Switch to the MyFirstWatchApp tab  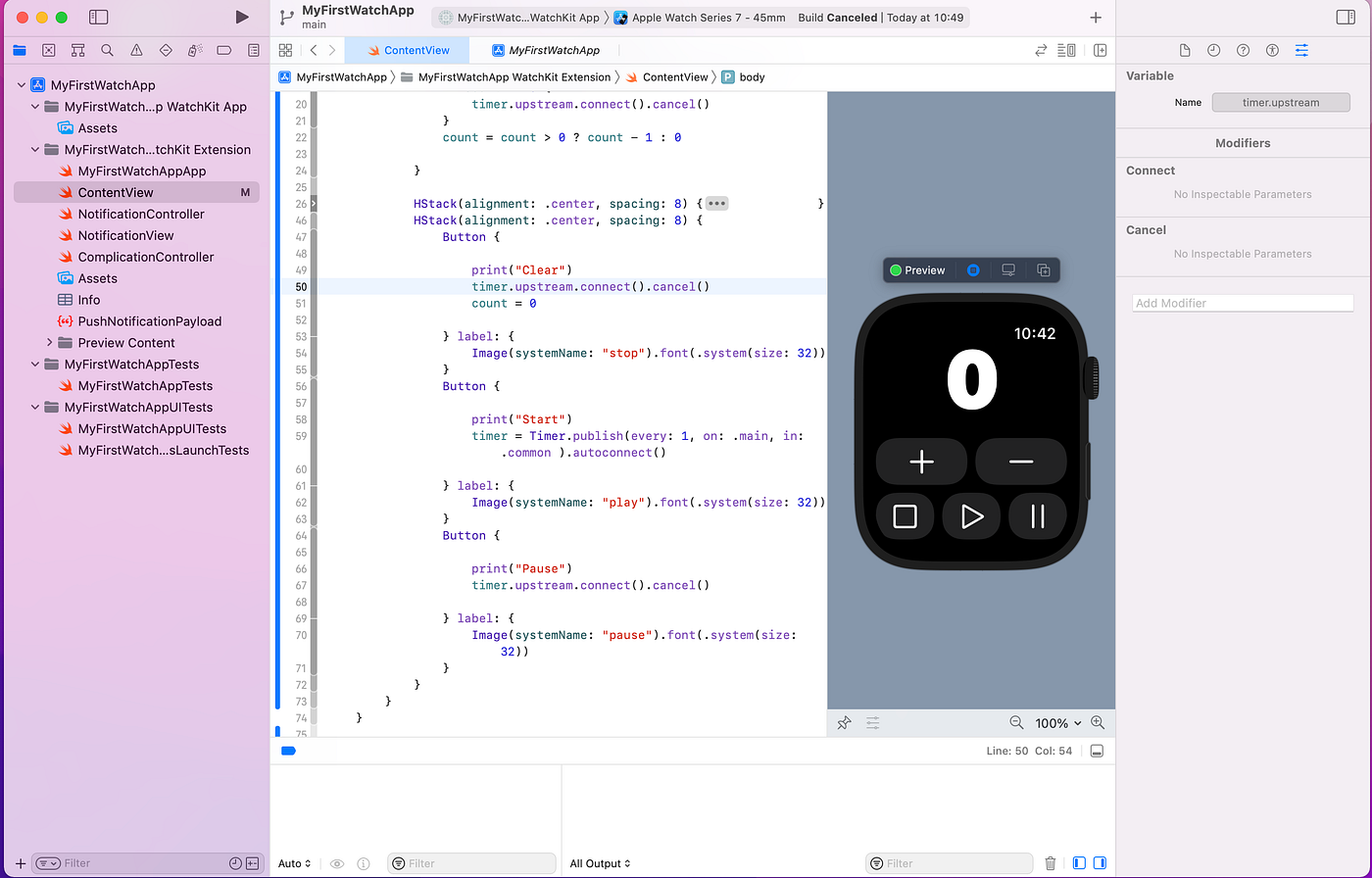point(554,49)
